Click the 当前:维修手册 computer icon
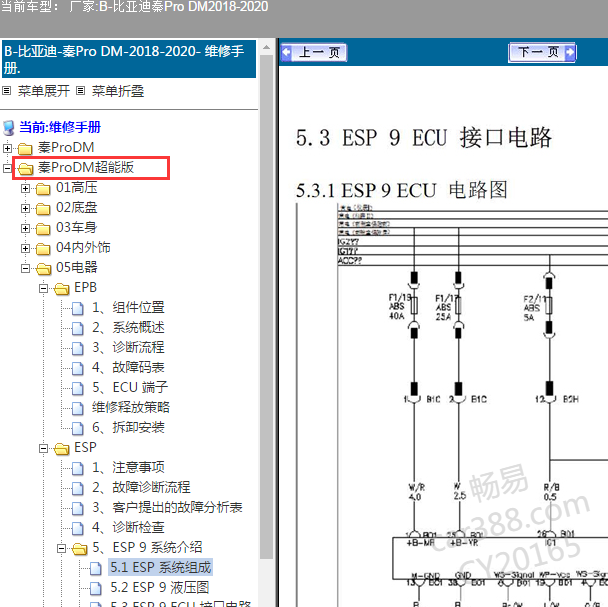 pos(9,128)
